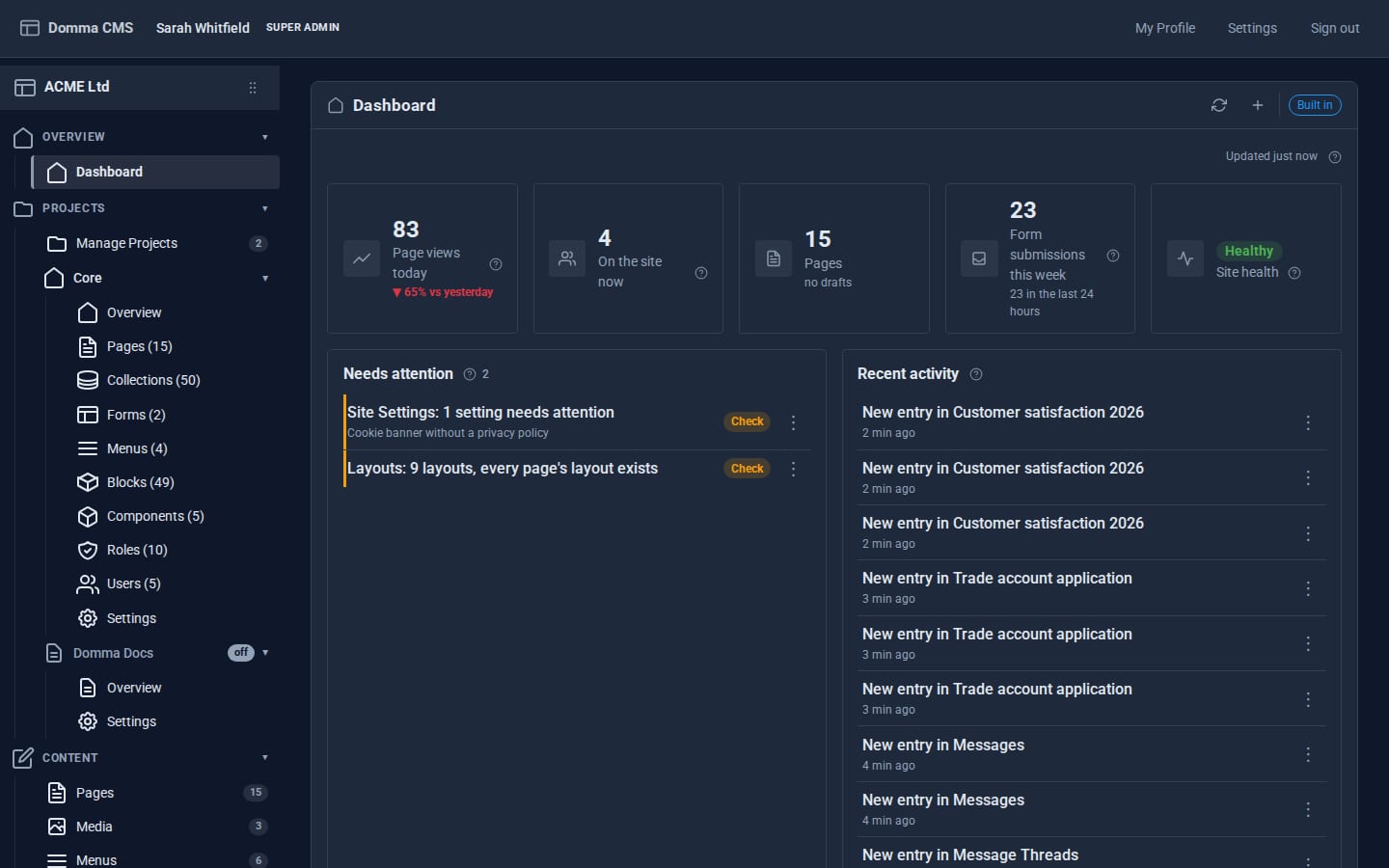Click the Pages document icon card
The height and width of the screenshot is (868, 1389).
click(774, 258)
